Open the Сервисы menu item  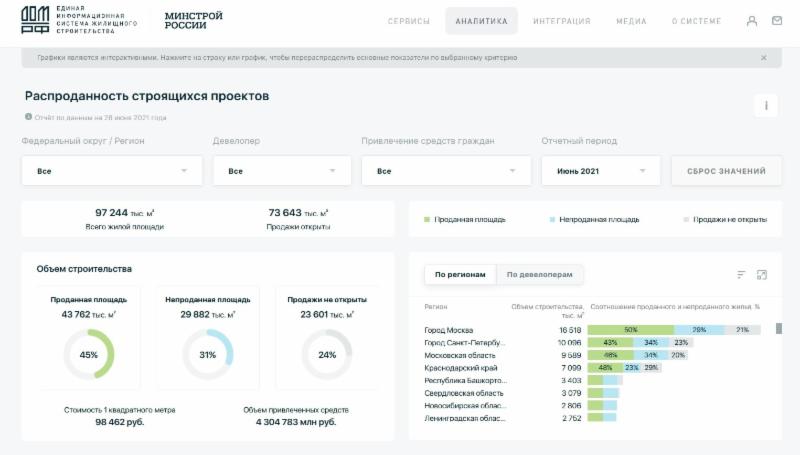(x=408, y=21)
